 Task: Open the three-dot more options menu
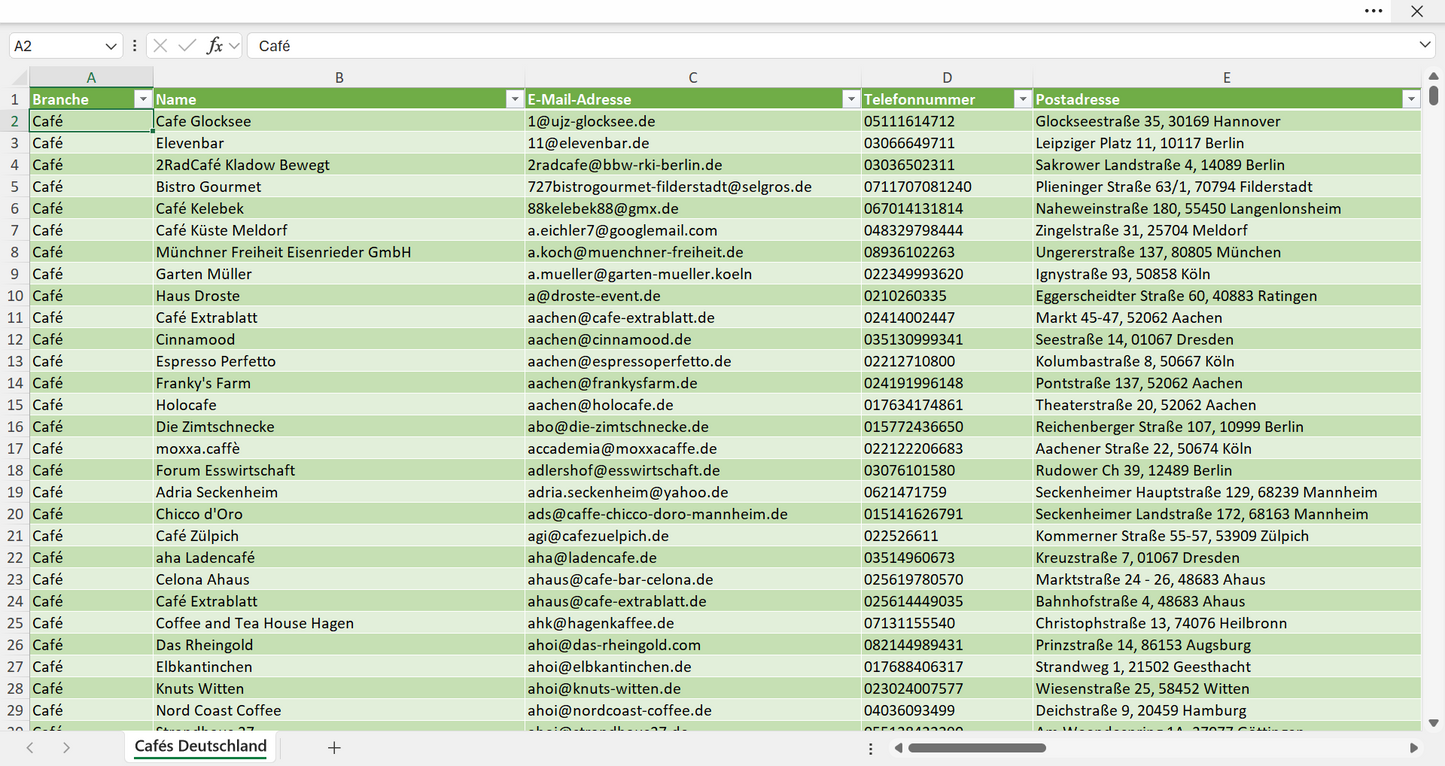coord(1374,11)
